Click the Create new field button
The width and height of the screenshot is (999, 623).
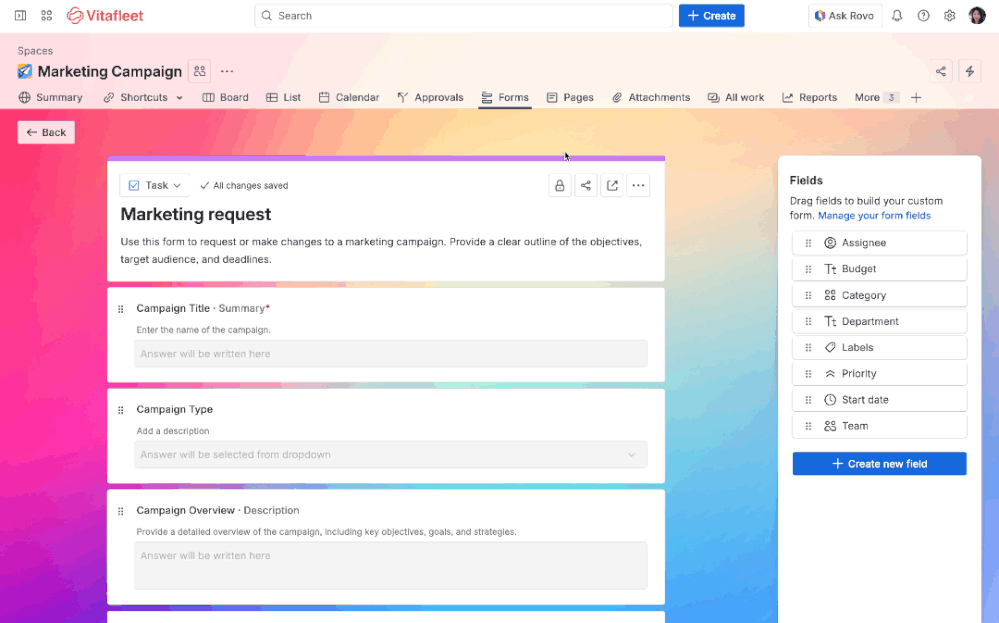(x=879, y=463)
